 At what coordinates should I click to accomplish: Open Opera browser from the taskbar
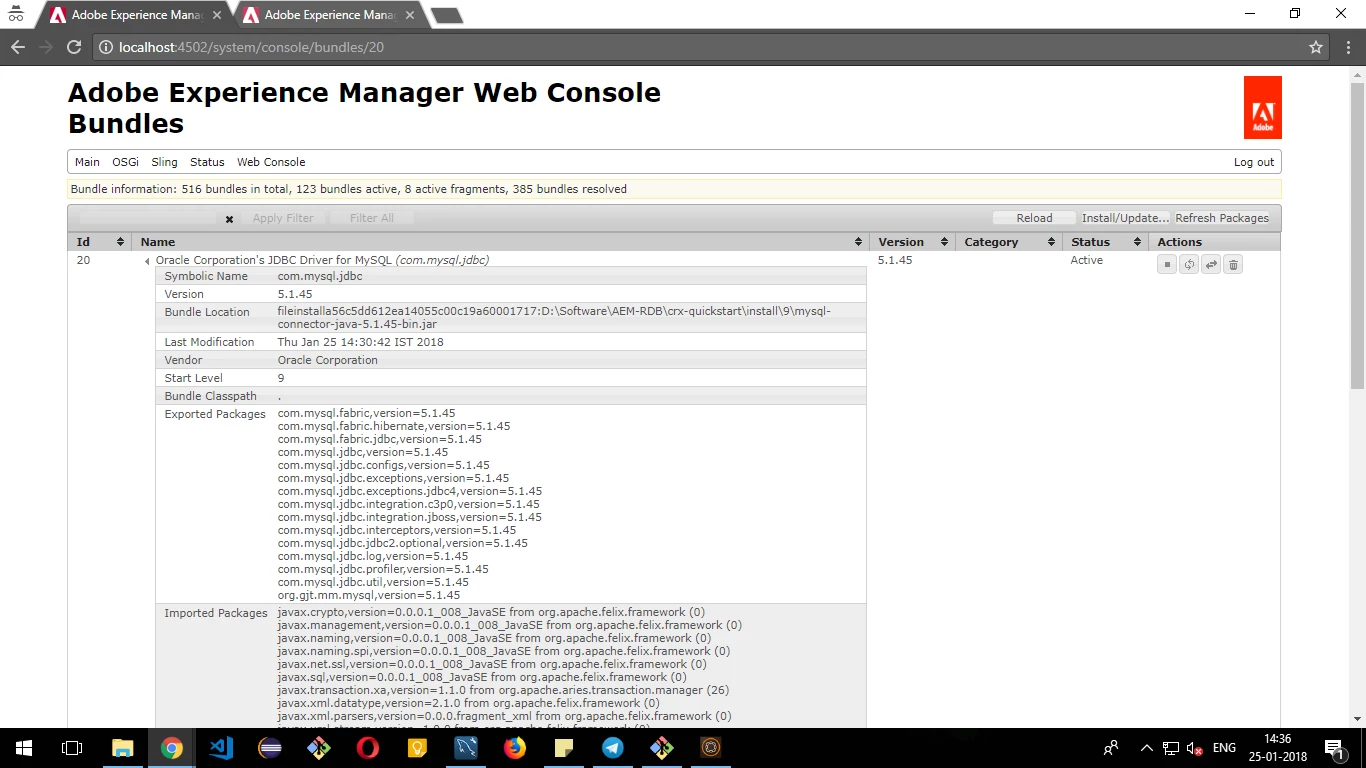368,747
